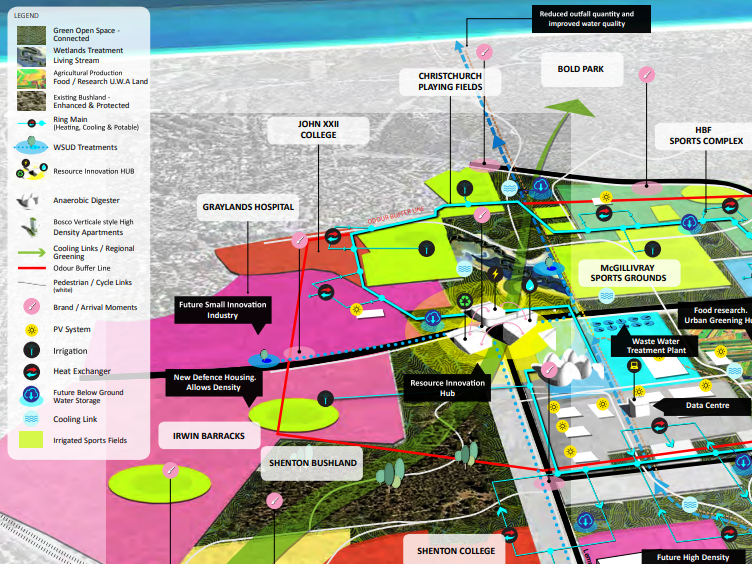Select the Food research Urban Greening callout
Viewport: 752px width, 564px height.
click(716, 316)
